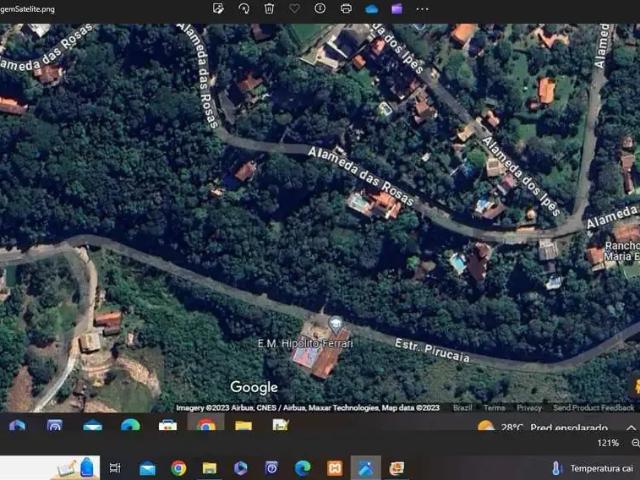Click the Privacy link on the map
Viewport: 640px width, 480px height.
pyautogui.click(x=529, y=408)
